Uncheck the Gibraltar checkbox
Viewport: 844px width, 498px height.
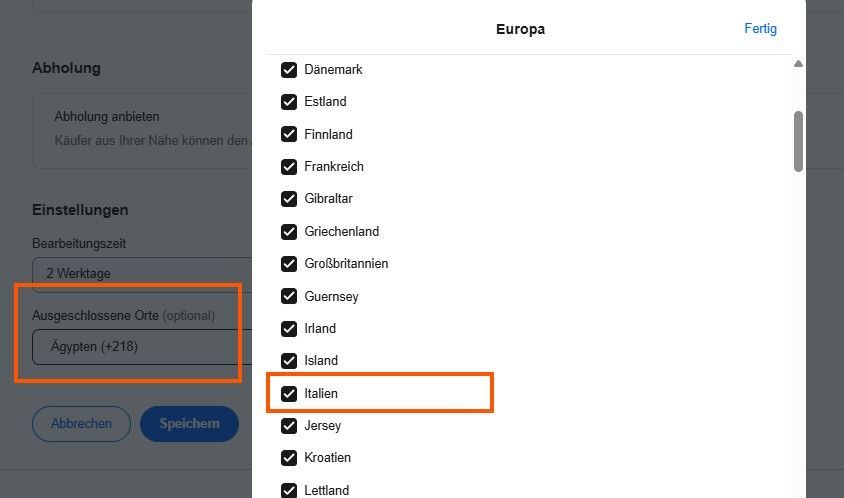(289, 199)
